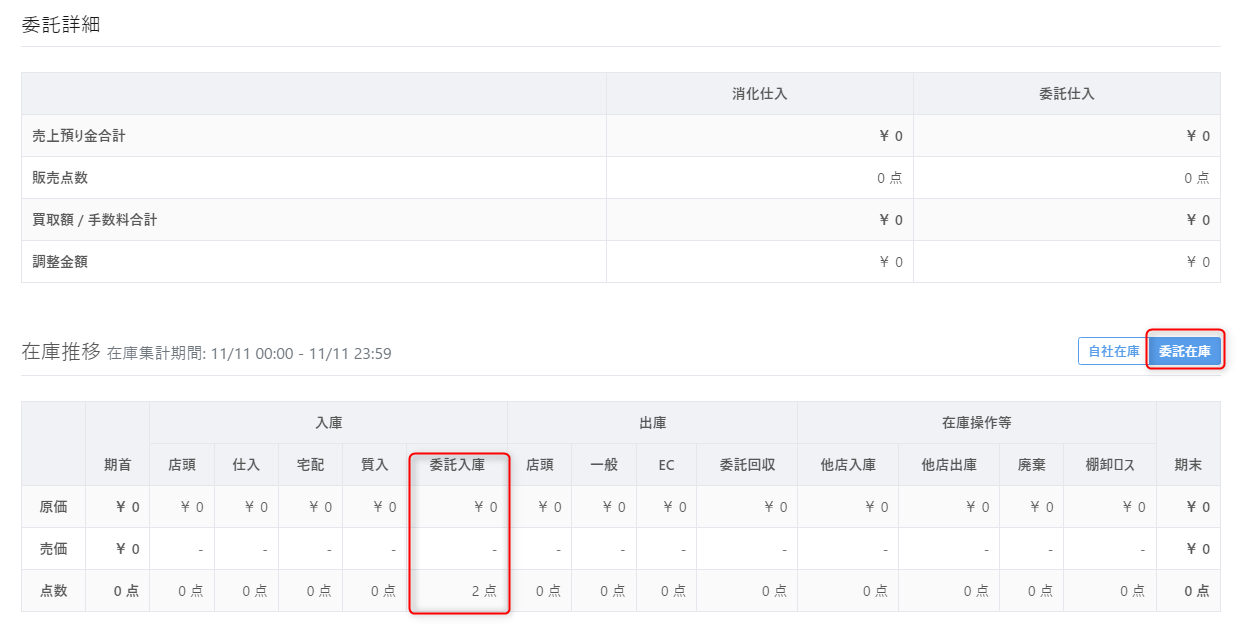Image resolution: width=1241 pixels, height=635 pixels.
Task: Click the 調整金額 row label
Action: 60,262
